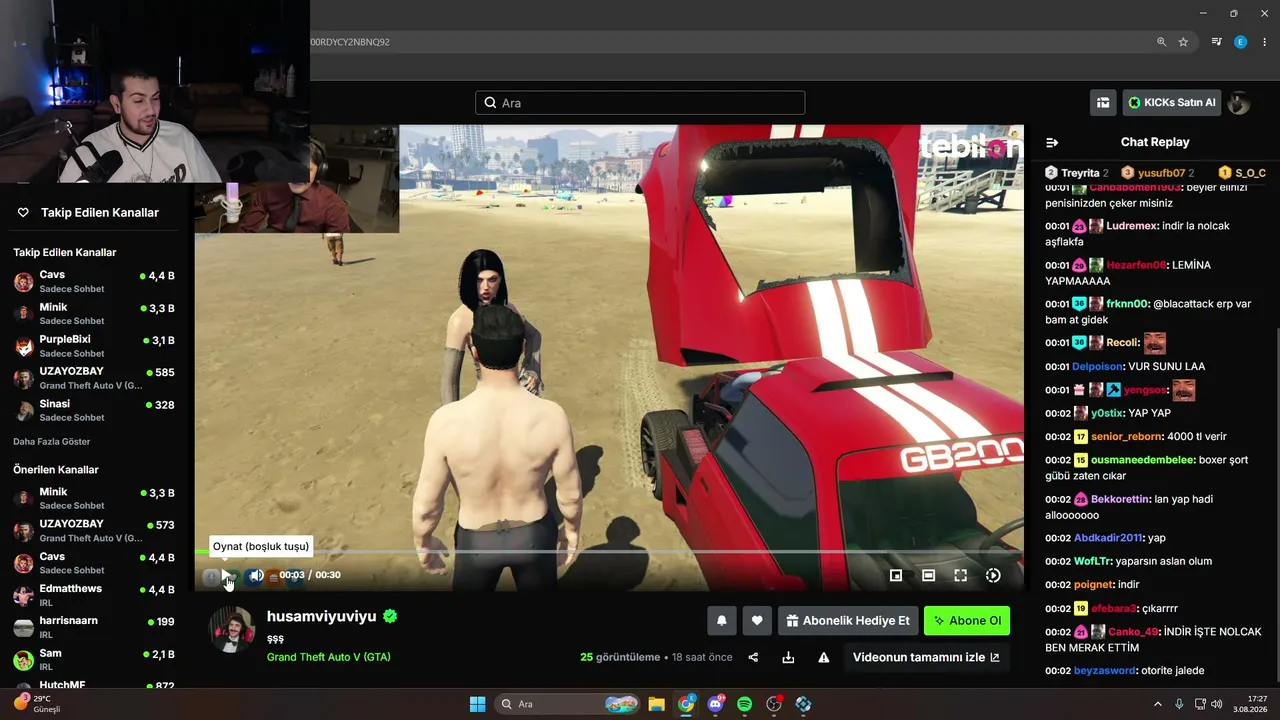Image resolution: width=1280 pixels, height=720 pixels.
Task: Click chat username frknn00
Action: [x=1127, y=304]
